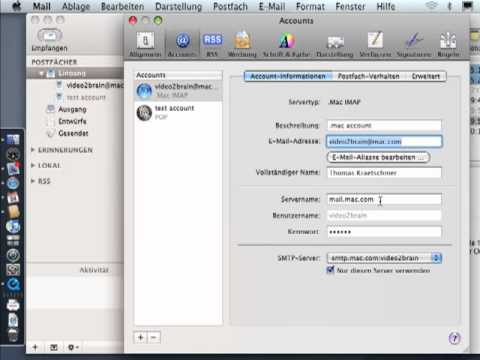Click the help question mark button
The width and height of the screenshot is (480, 360).
pyautogui.click(x=455, y=338)
